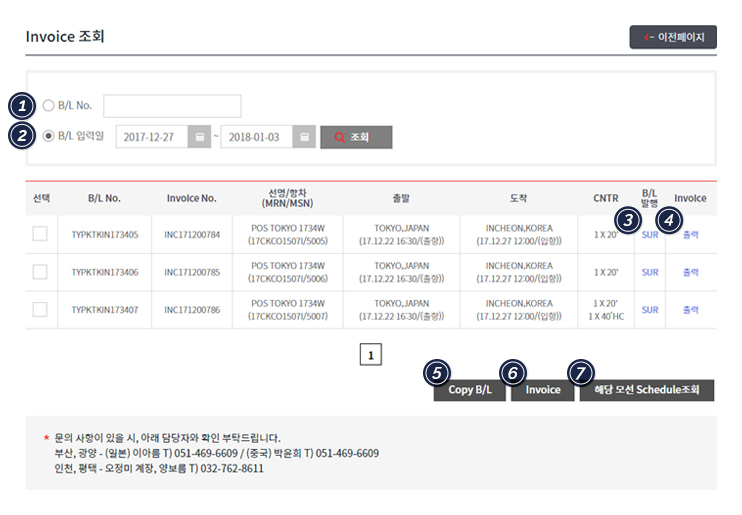Select page 1 in pagination

point(370,355)
